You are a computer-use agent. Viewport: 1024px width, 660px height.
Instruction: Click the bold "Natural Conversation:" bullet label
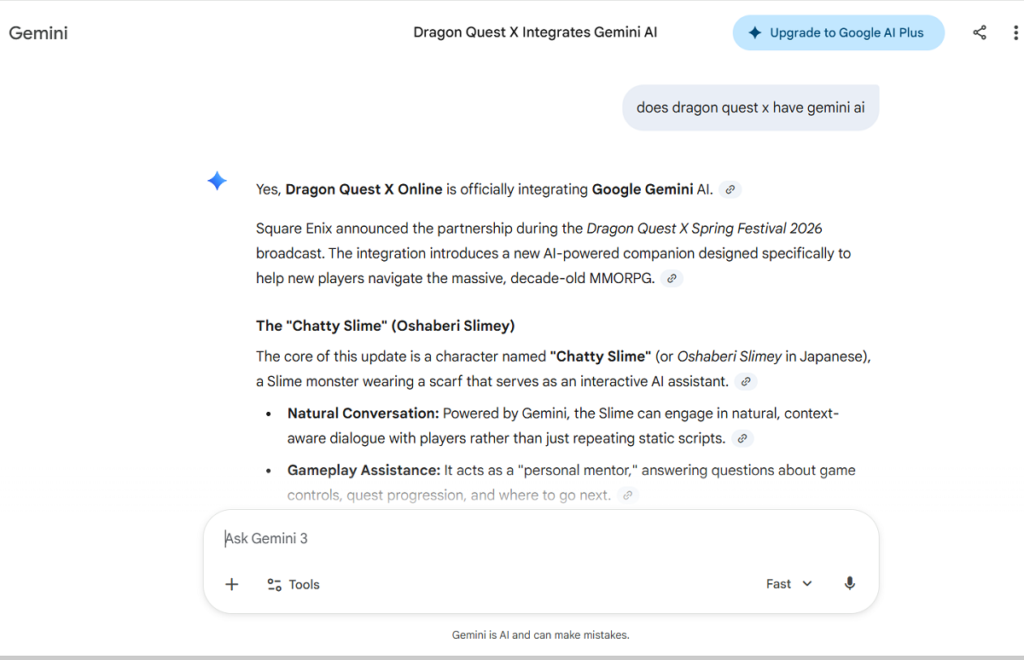363,413
